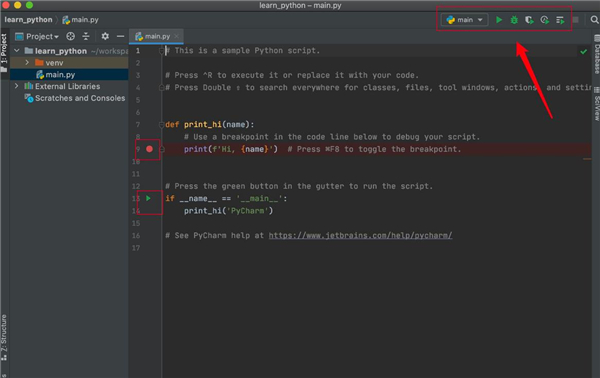
Task: Open the SciView tool window
Action: 597,104
